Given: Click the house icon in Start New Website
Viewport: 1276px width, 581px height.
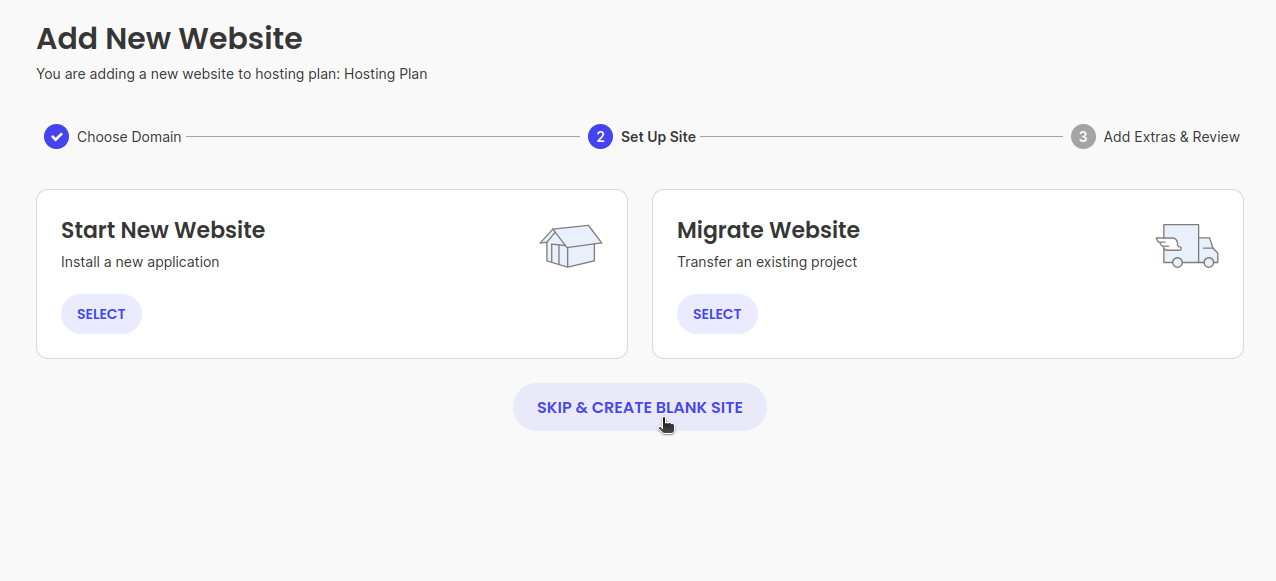Looking at the screenshot, I should [571, 245].
